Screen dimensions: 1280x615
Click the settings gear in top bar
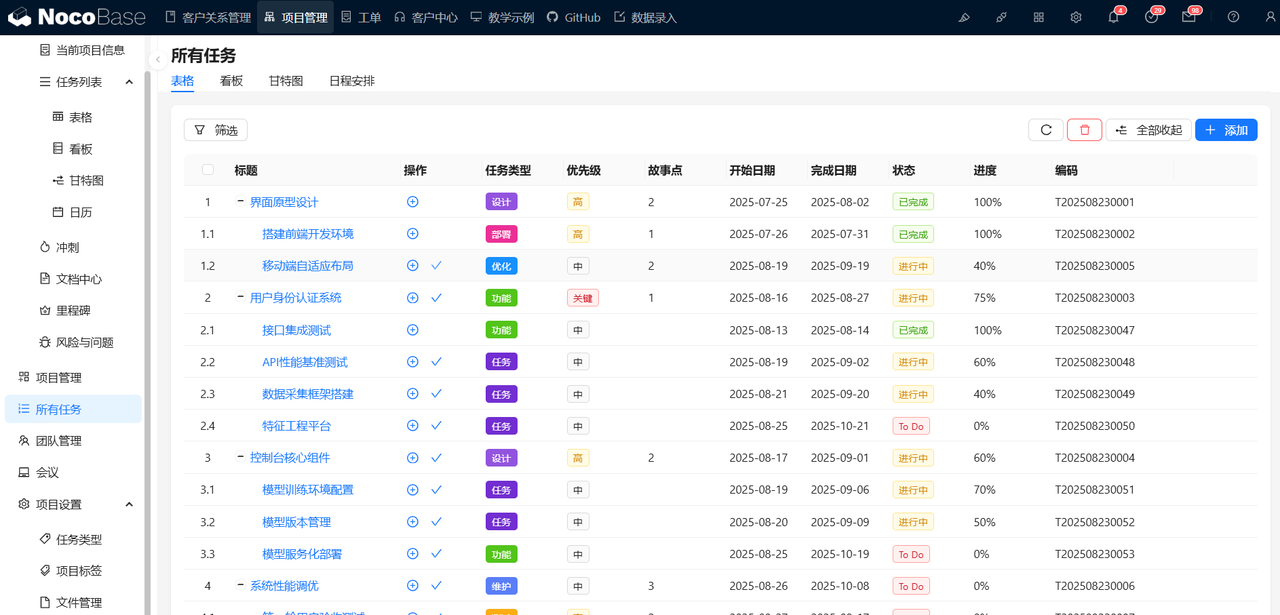click(1076, 17)
